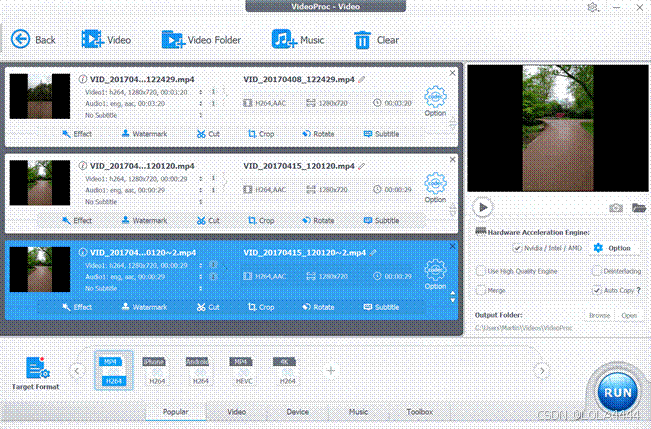
Task: Show info for VID_201704...120120.mp4
Action: click(x=83, y=165)
